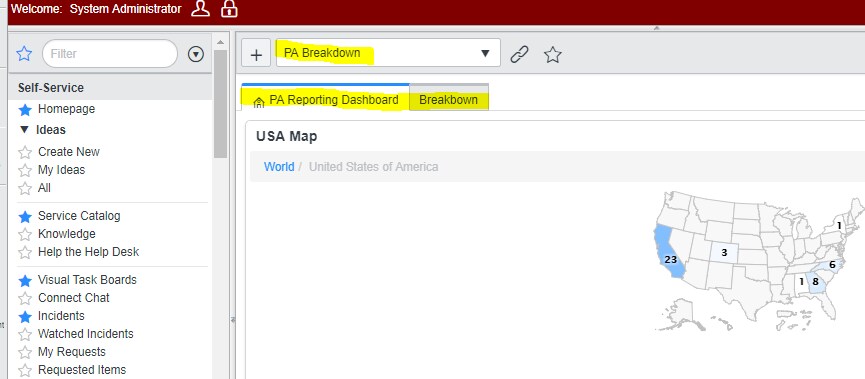Toggle the Knowledge favorite star
The image size is (865, 379).
[x=25, y=234]
